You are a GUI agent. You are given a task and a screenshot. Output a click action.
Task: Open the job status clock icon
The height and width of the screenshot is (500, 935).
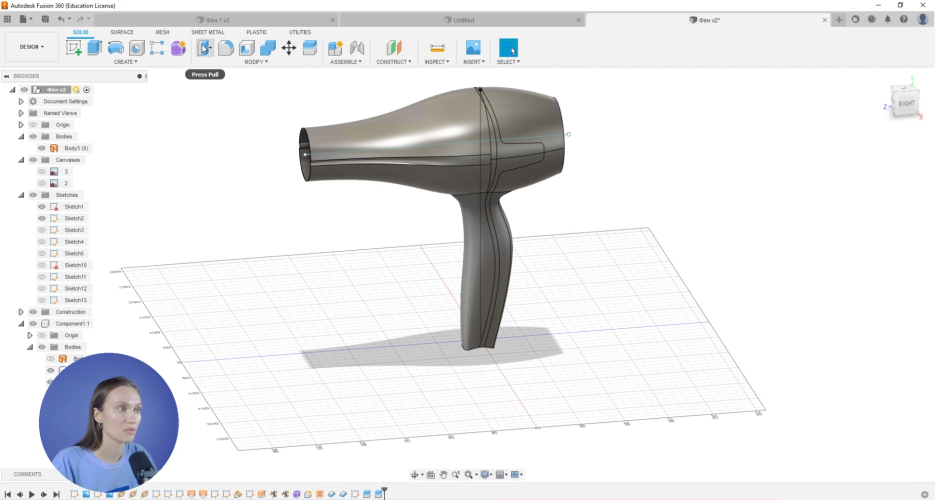[x=871, y=19]
